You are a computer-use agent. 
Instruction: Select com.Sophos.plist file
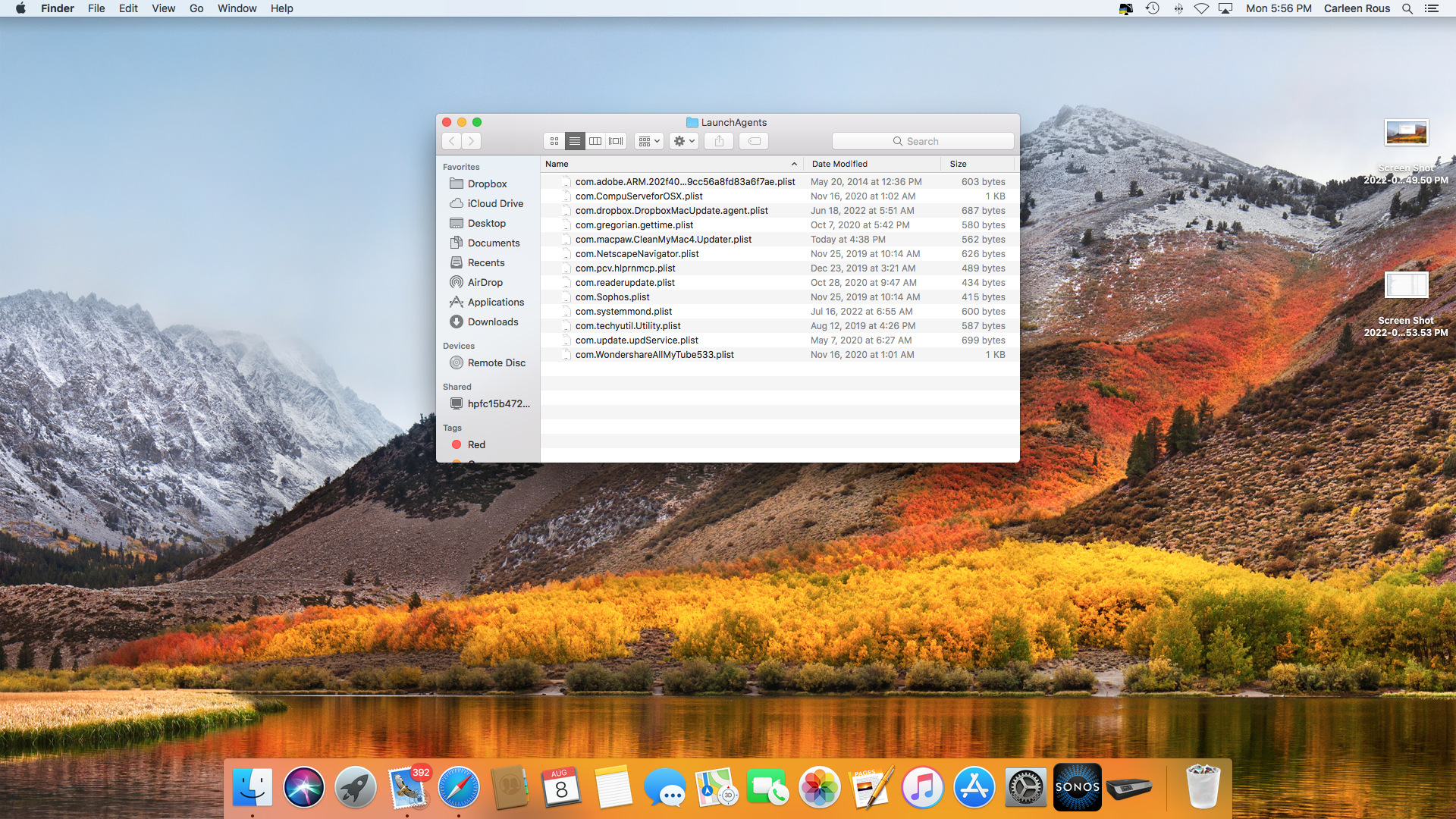coord(612,297)
